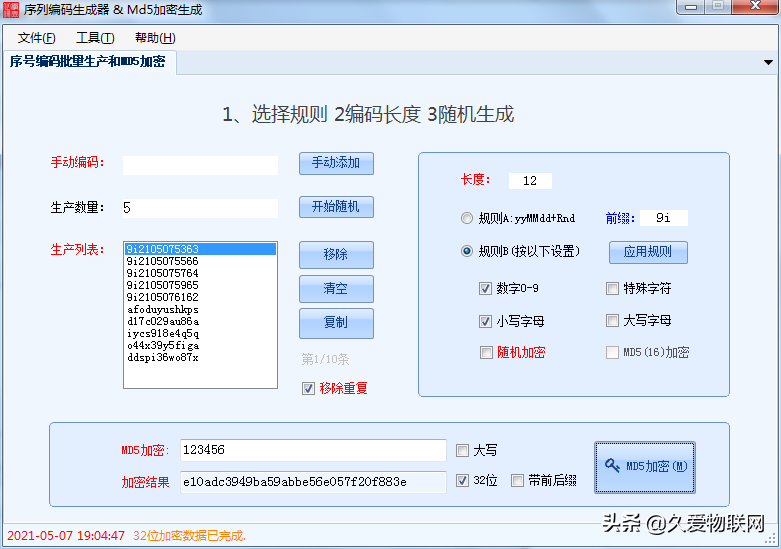Viewport: 781px width, 549px height.
Task: Click the red app icon in title bar
Action: (10, 9)
